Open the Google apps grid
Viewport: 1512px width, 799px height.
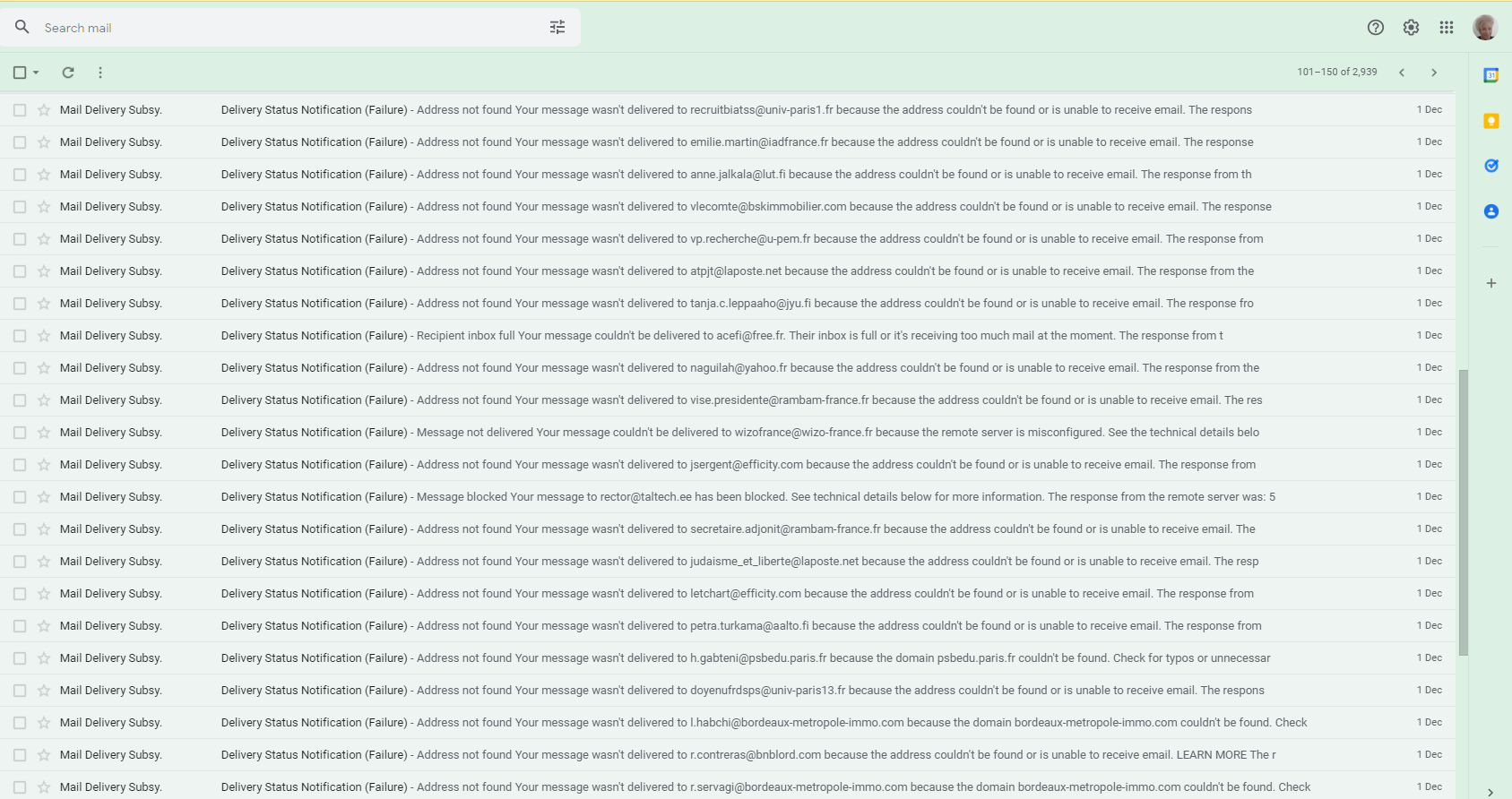pos(1447,28)
